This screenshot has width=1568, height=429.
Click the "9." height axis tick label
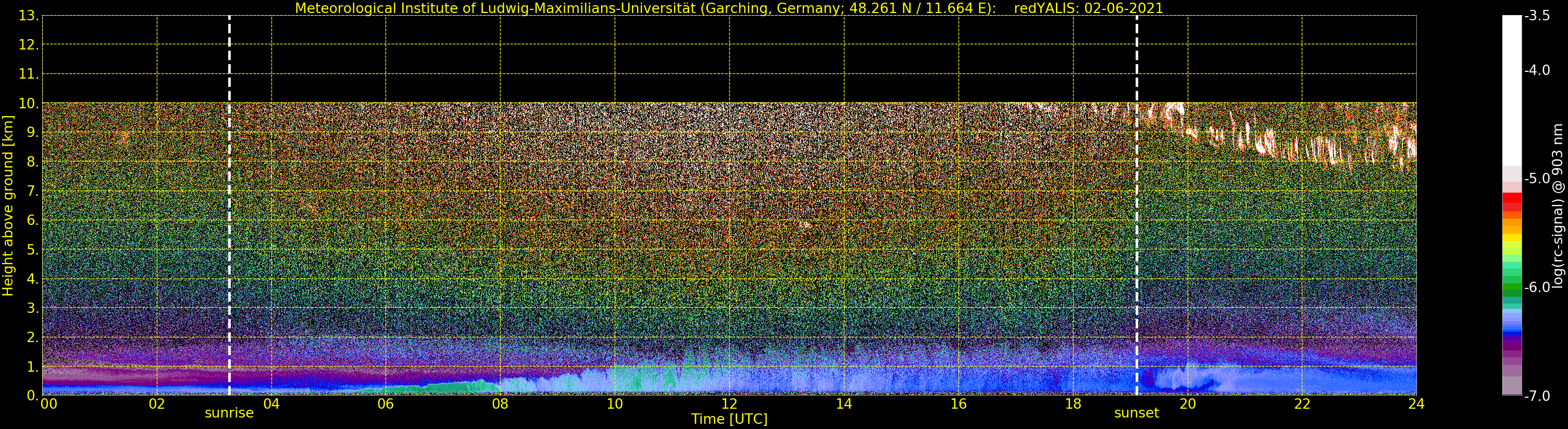[x=32, y=133]
